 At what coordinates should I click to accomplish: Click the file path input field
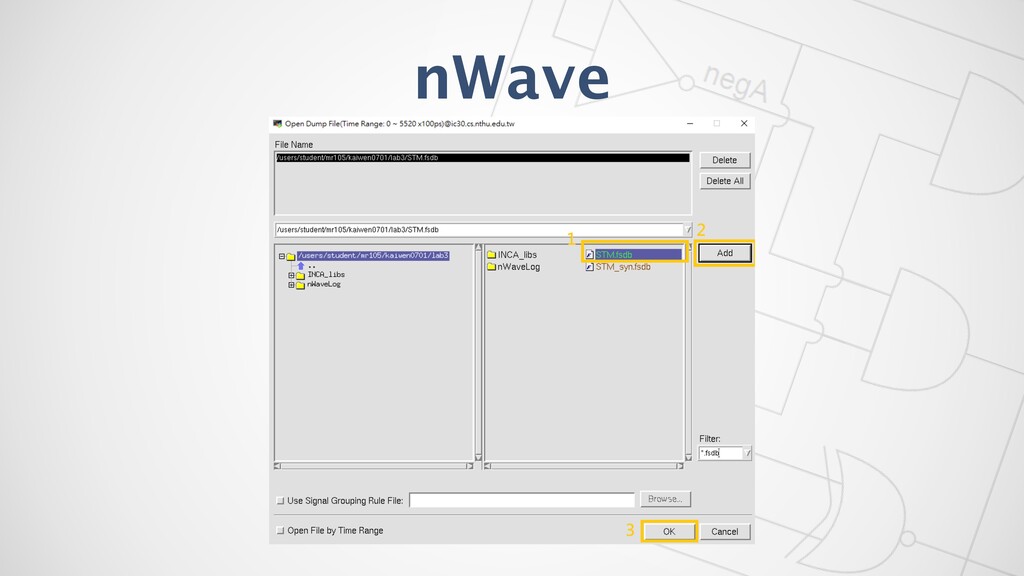point(479,230)
